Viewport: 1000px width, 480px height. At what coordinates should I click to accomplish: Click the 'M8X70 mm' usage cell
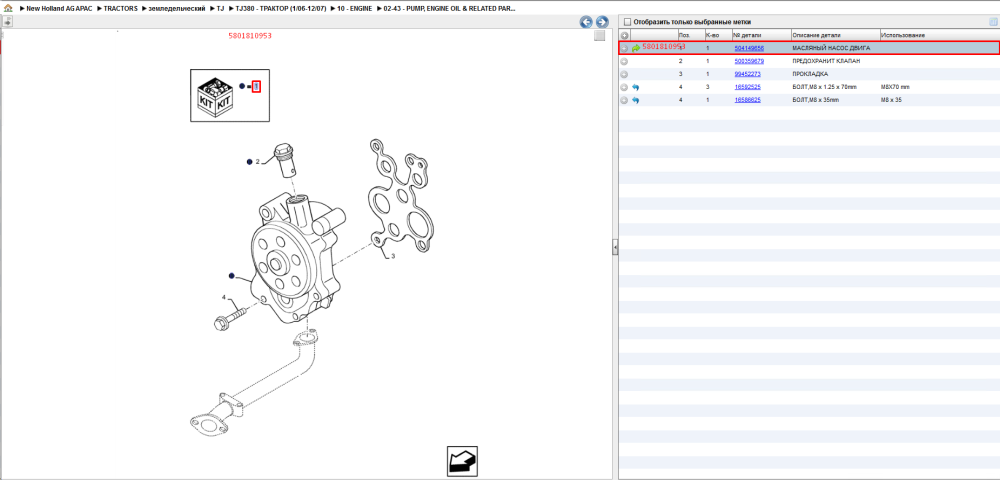[x=895, y=87]
